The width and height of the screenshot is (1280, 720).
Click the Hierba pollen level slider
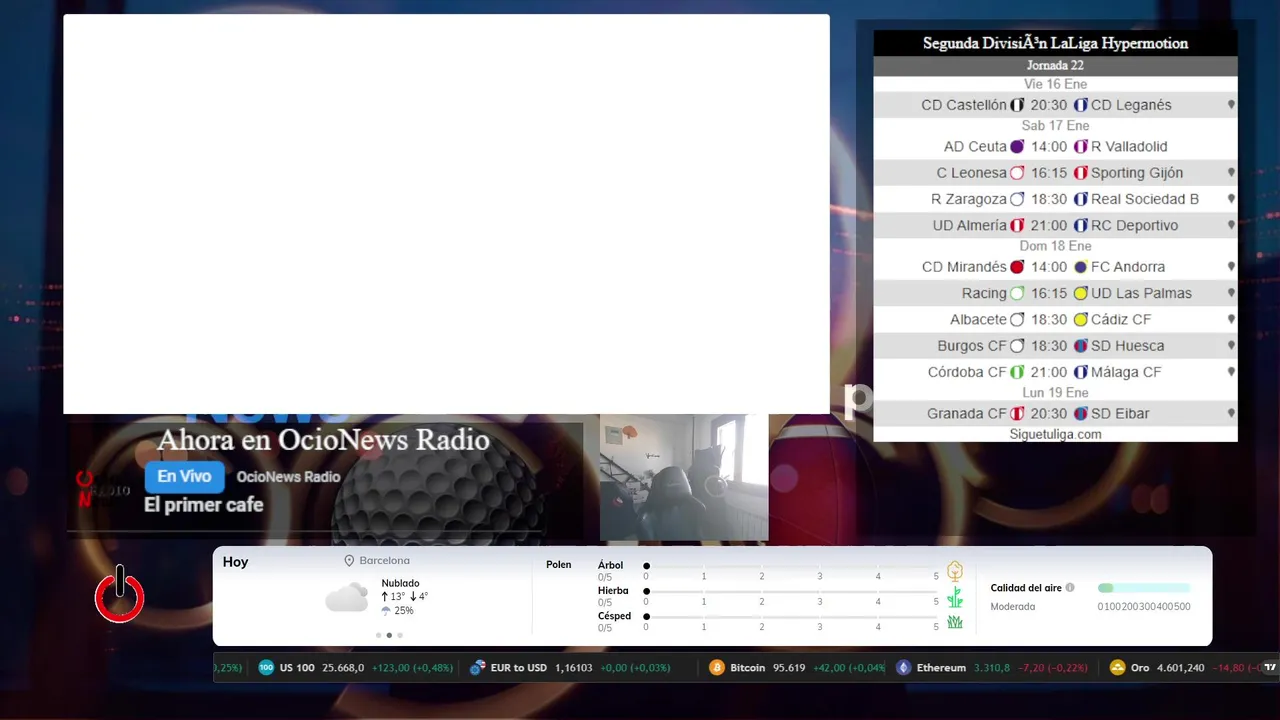(x=791, y=591)
